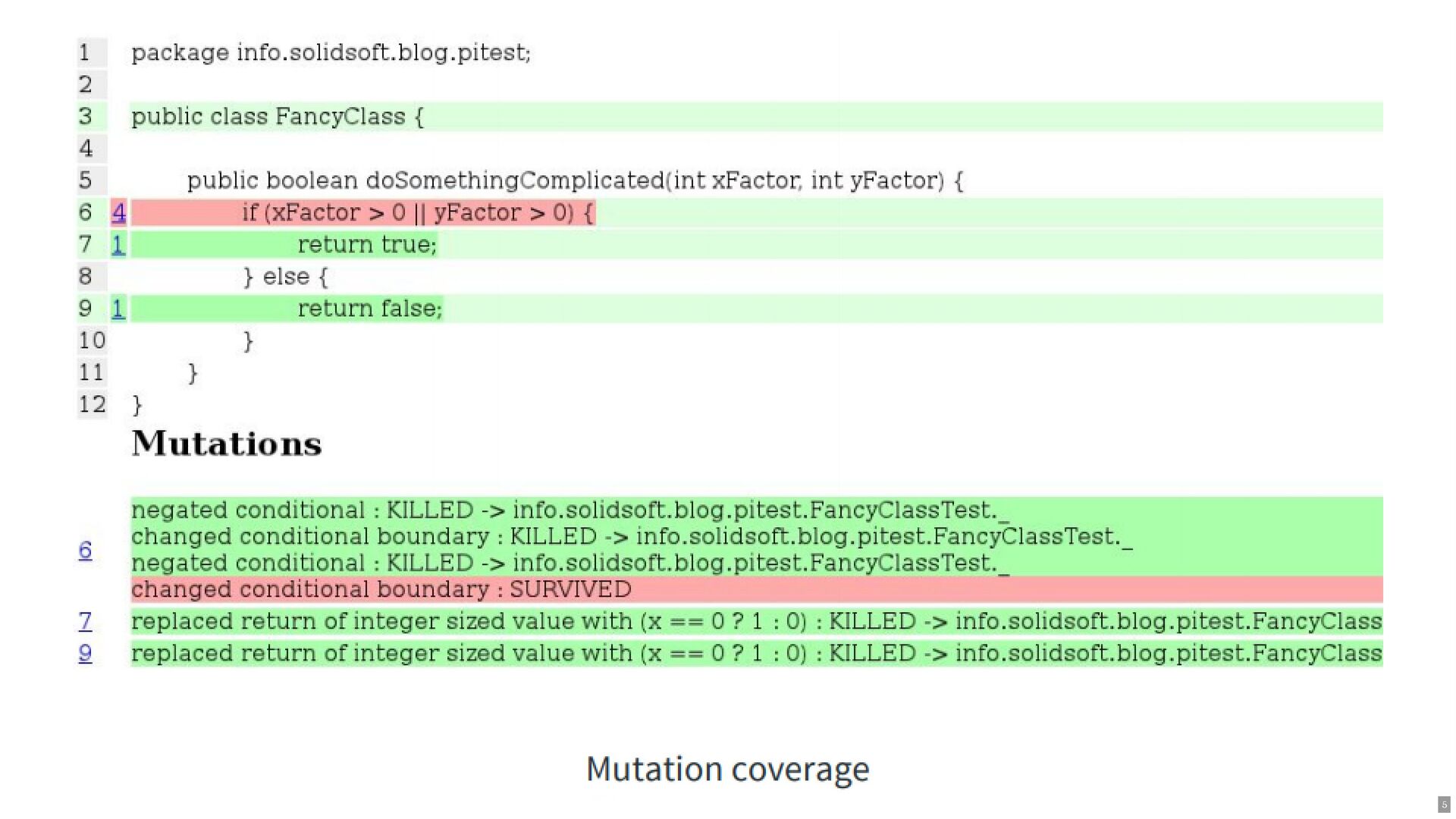Viewport: 1456px width, 819px height.
Task: Open the mutation count link beside "return false;"
Action: pyautogui.click(x=118, y=309)
